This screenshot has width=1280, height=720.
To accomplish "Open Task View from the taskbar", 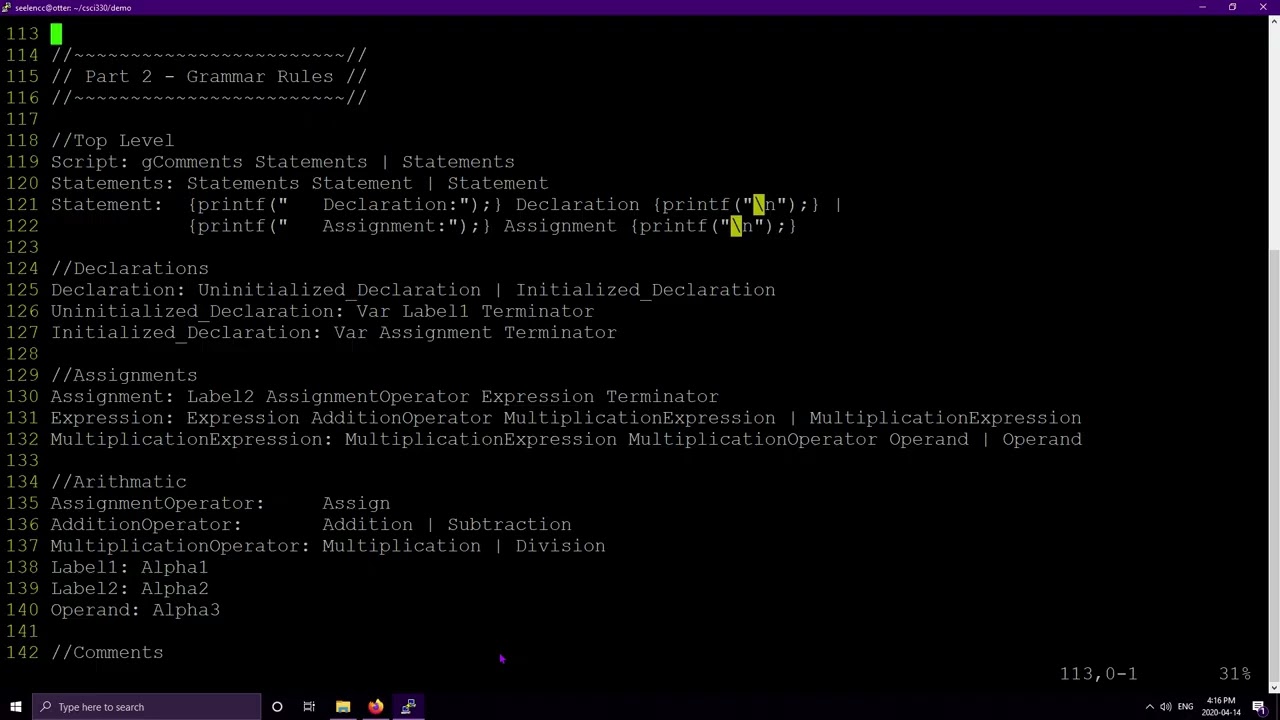I will (309, 707).
